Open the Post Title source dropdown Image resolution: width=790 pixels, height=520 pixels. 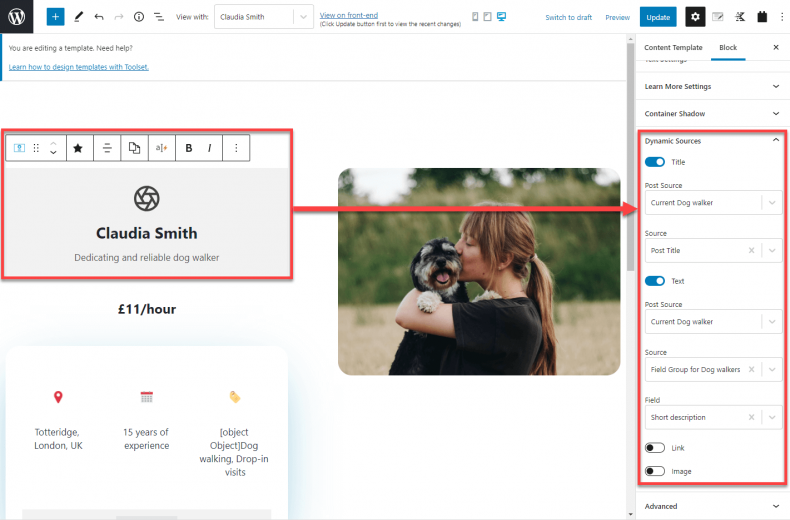click(x=713, y=250)
